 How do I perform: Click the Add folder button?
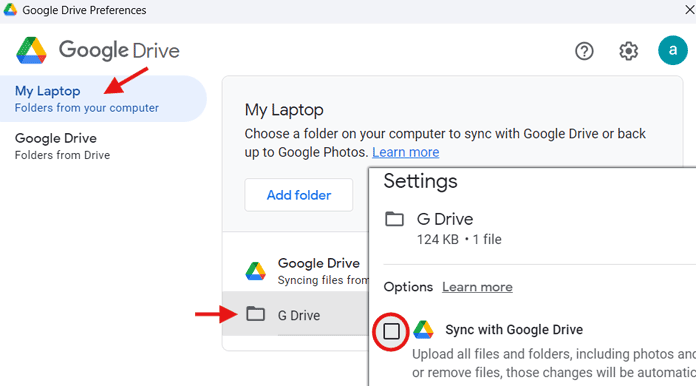click(299, 195)
